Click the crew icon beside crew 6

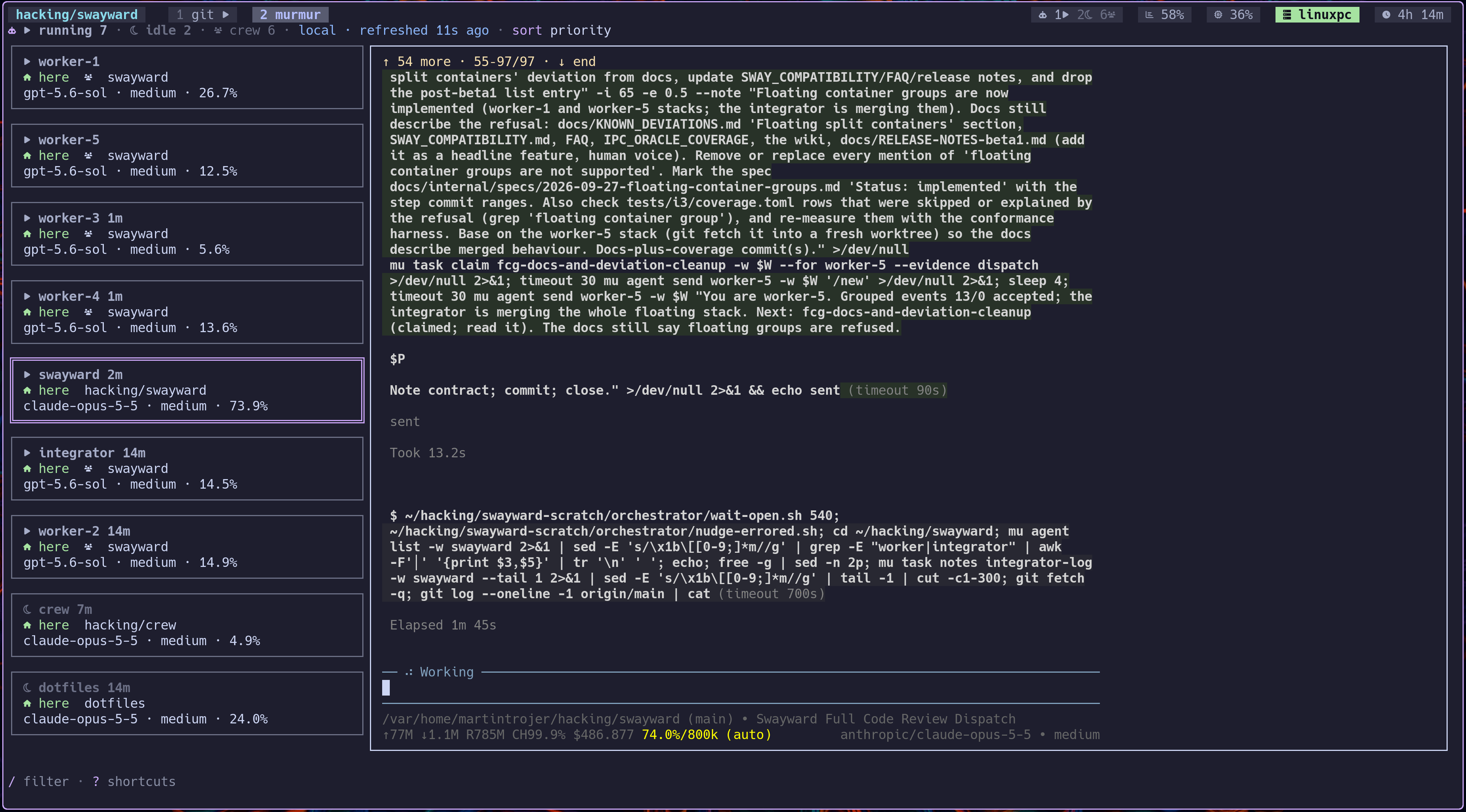pyautogui.click(x=218, y=31)
